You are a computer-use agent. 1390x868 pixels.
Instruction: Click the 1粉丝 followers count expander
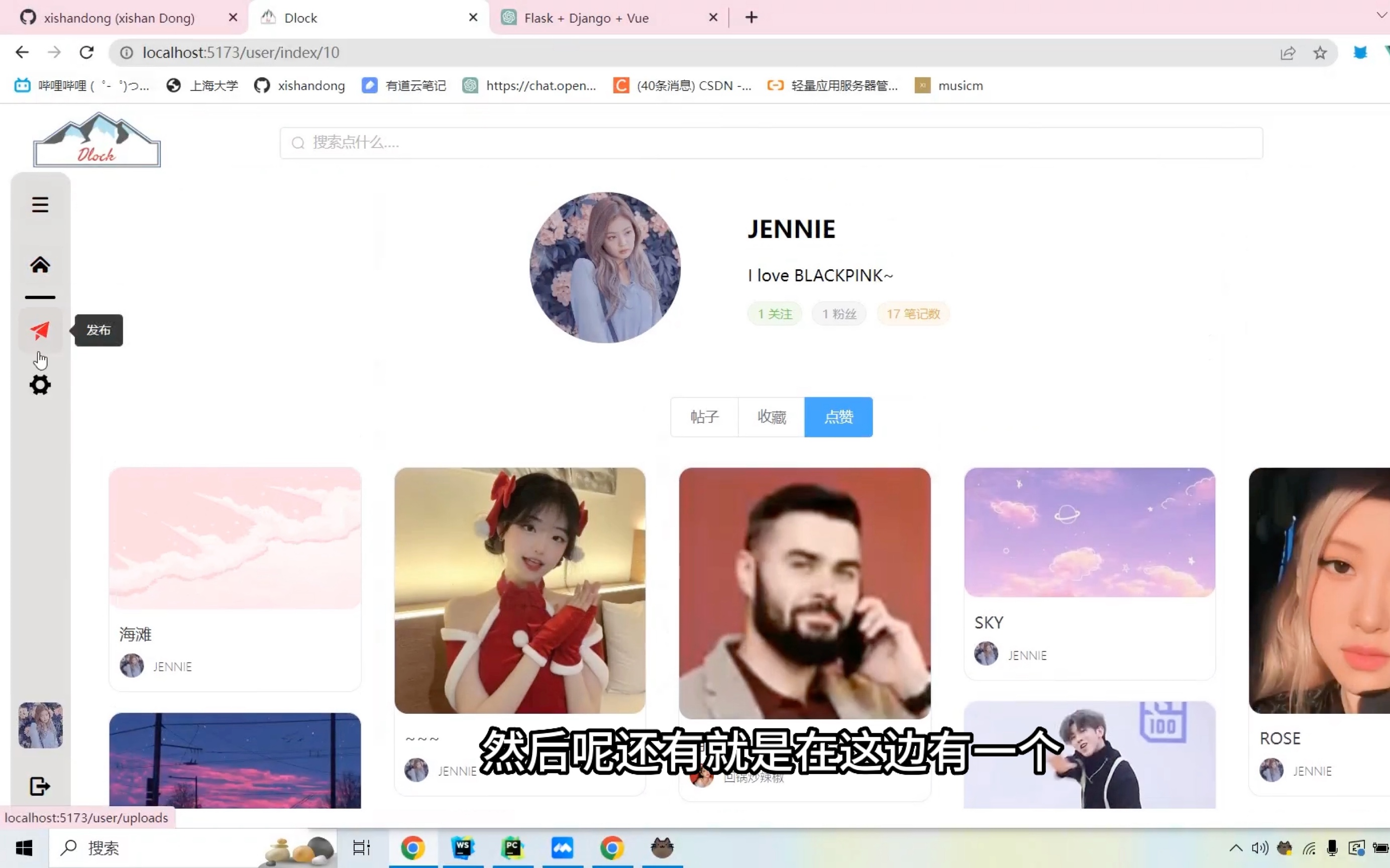(x=838, y=314)
